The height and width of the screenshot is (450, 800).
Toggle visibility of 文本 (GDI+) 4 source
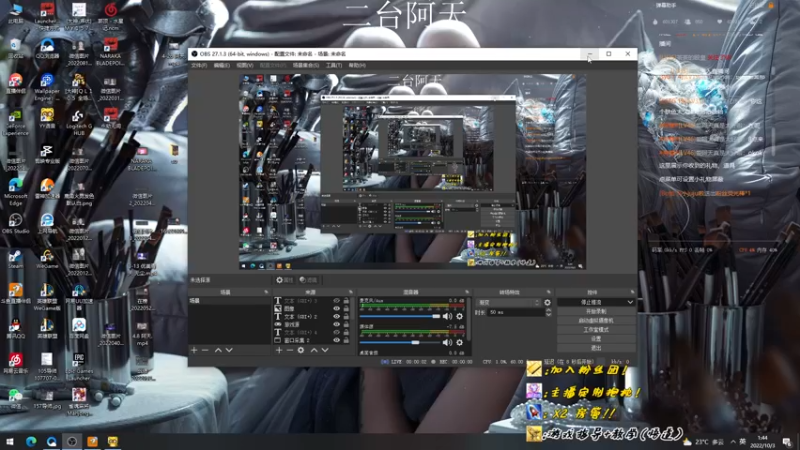pyautogui.click(x=336, y=332)
